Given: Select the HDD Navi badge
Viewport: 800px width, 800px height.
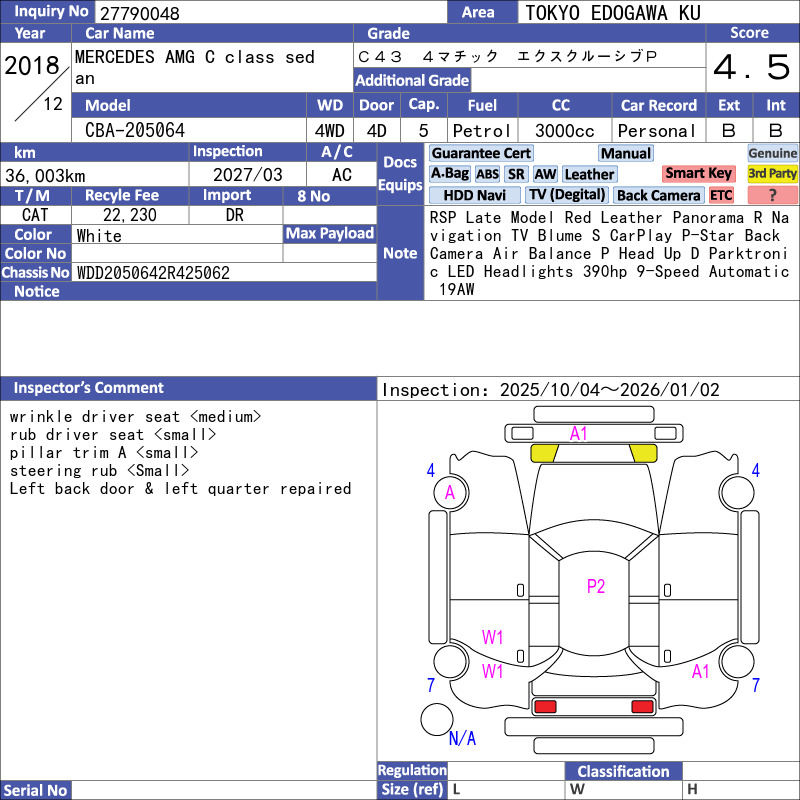Looking at the screenshot, I should (474, 195).
